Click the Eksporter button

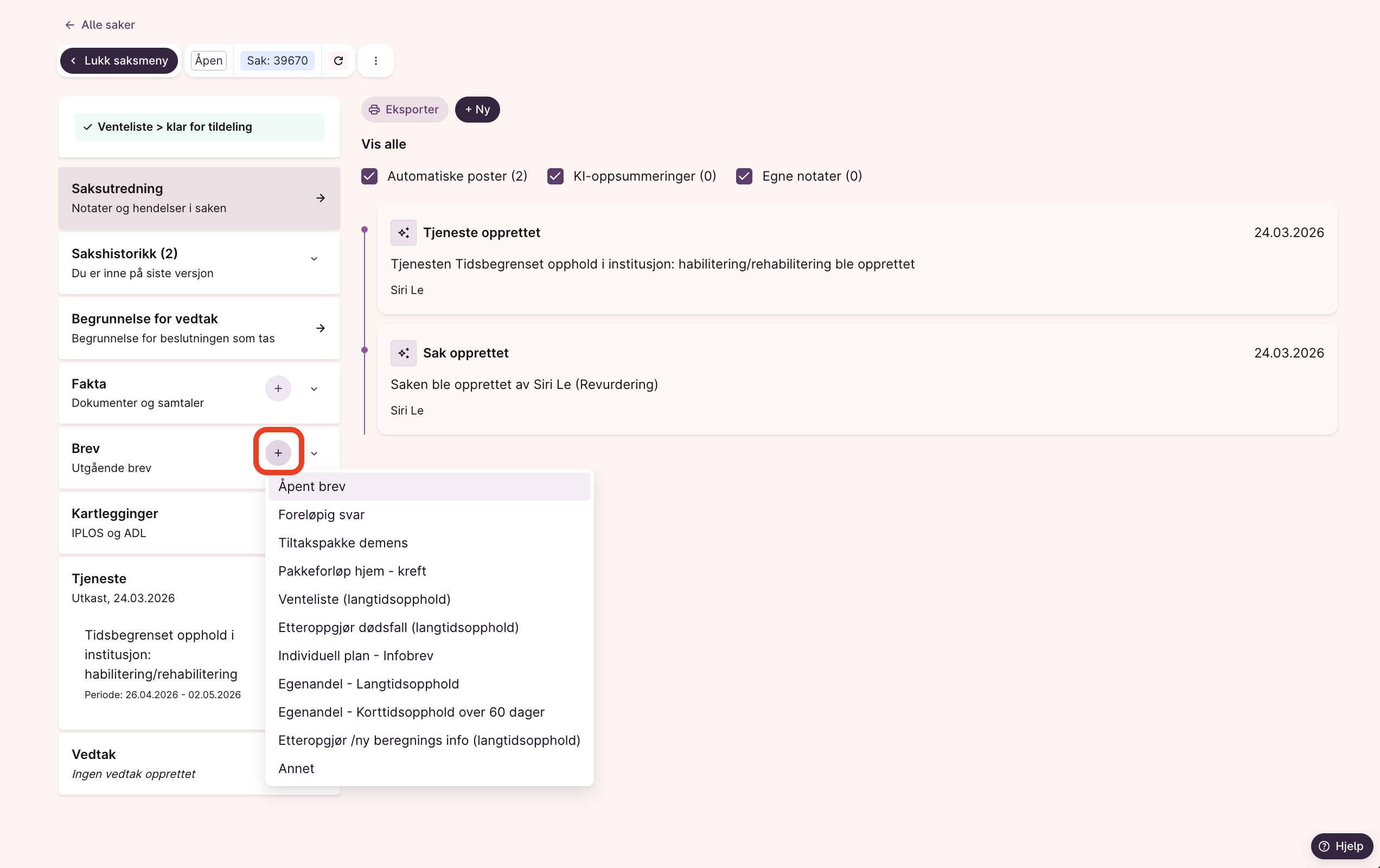coord(404,110)
